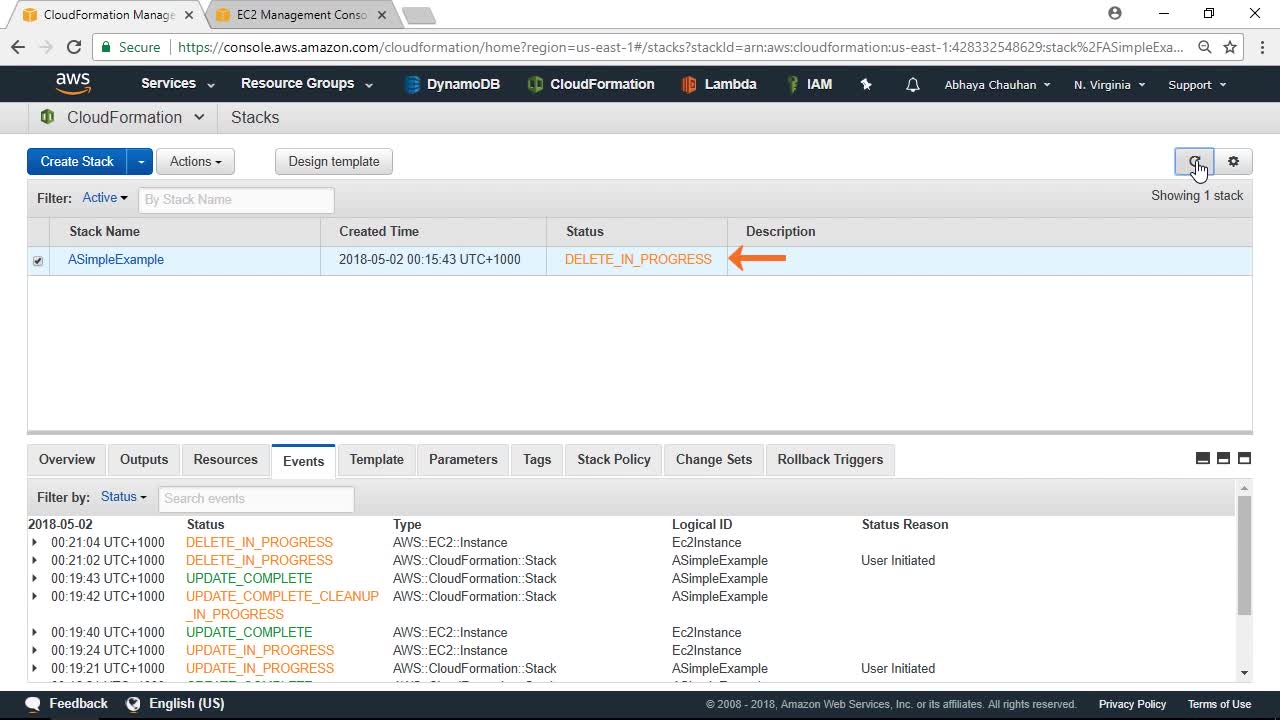Viewport: 1280px width, 720px height.
Task: Switch to the Outputs tab
Action: tap(144, 459)
